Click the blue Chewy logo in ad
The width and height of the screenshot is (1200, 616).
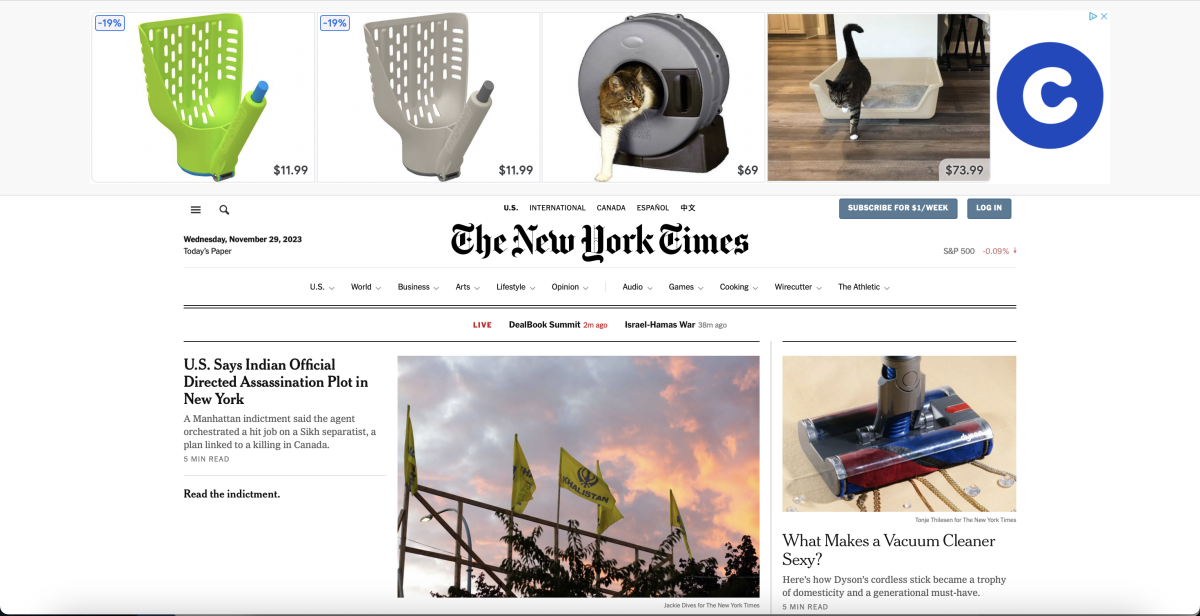pyautogui.click(x=1050, y=96)
